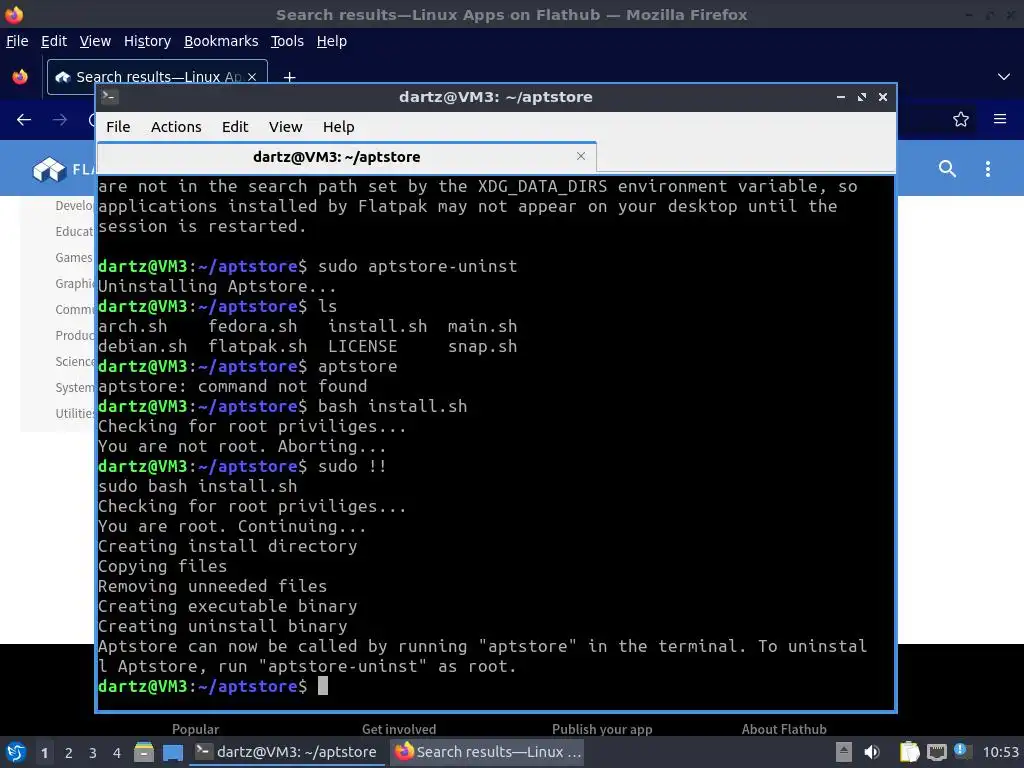Viewport: 1024px width, 768px height.
Task: Click the network monitor tray icon
Action: click(x=936, y=752)
